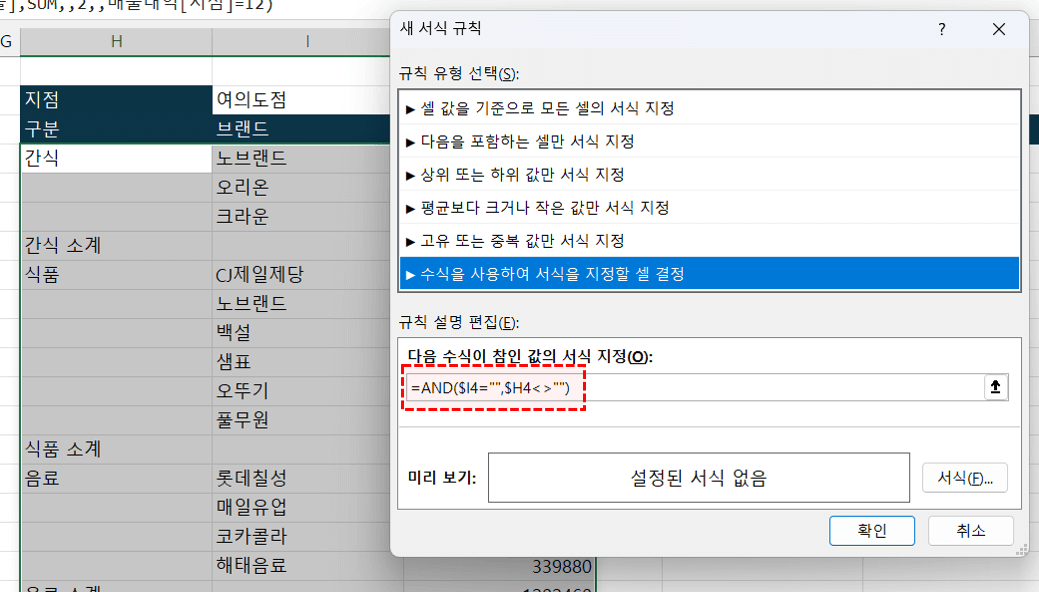Screen dimensions: 1039x592
Task: Click the 간식 cell in column H
Action: [x=116, y=158]
